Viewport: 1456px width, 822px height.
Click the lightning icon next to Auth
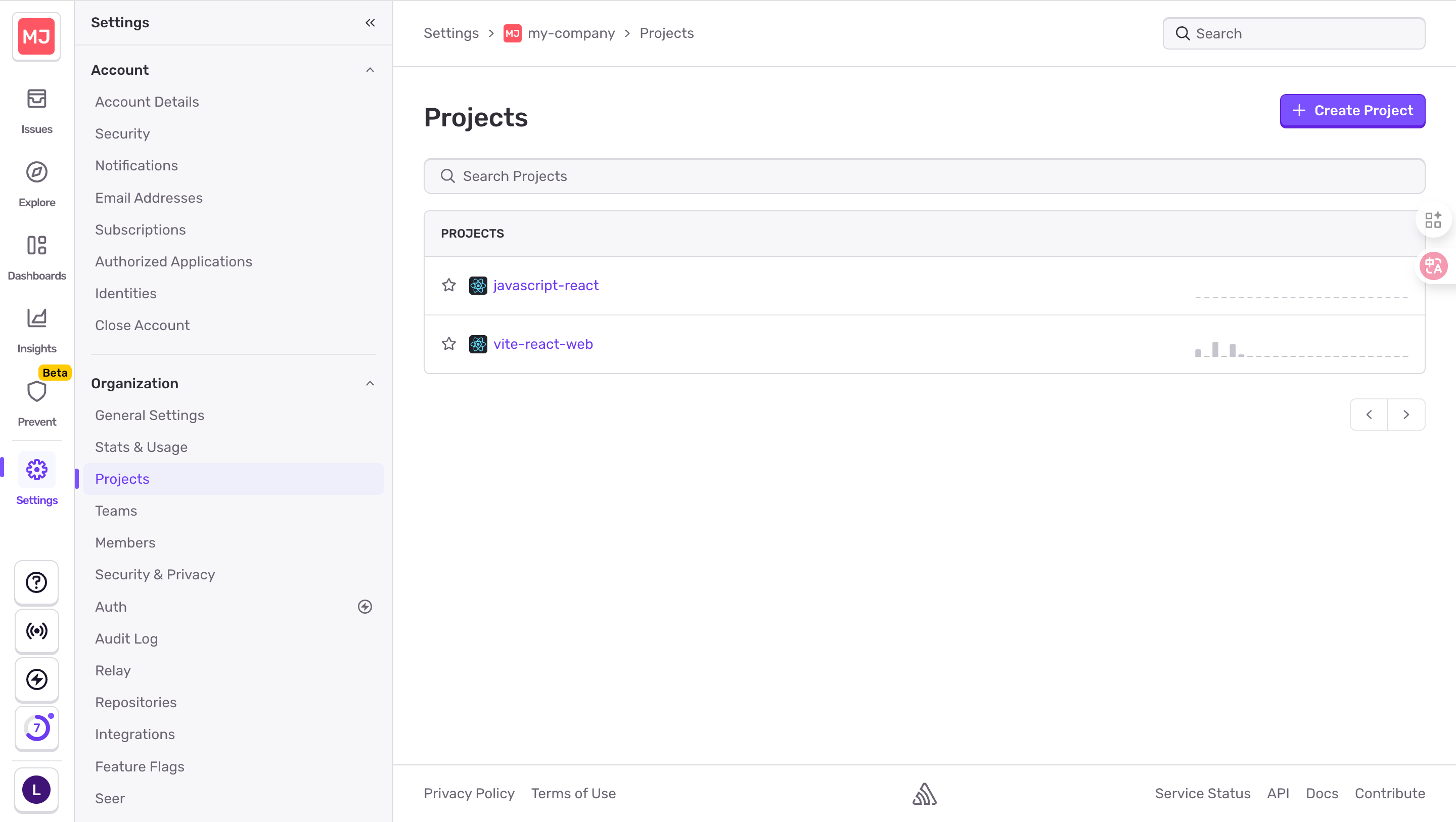[365, 607]
